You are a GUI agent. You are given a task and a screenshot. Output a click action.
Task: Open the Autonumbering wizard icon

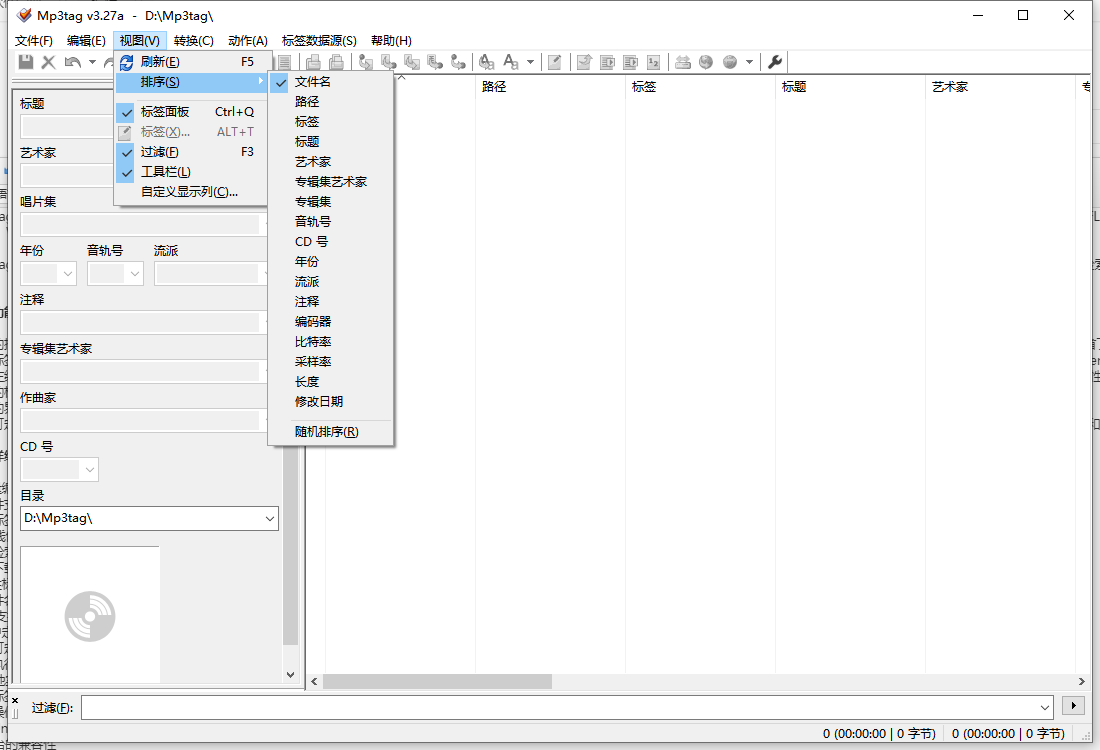click(653, 62)
